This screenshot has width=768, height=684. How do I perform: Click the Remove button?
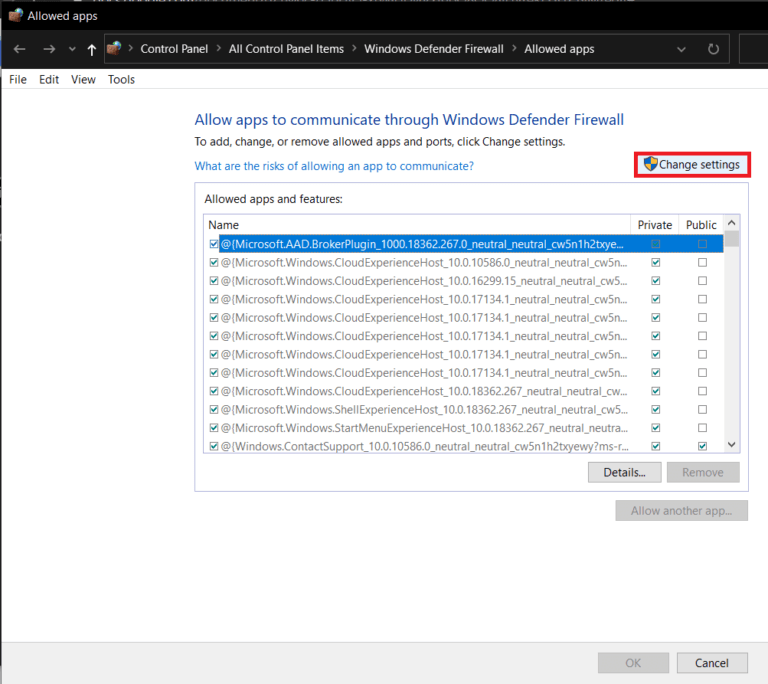(703, 472)
